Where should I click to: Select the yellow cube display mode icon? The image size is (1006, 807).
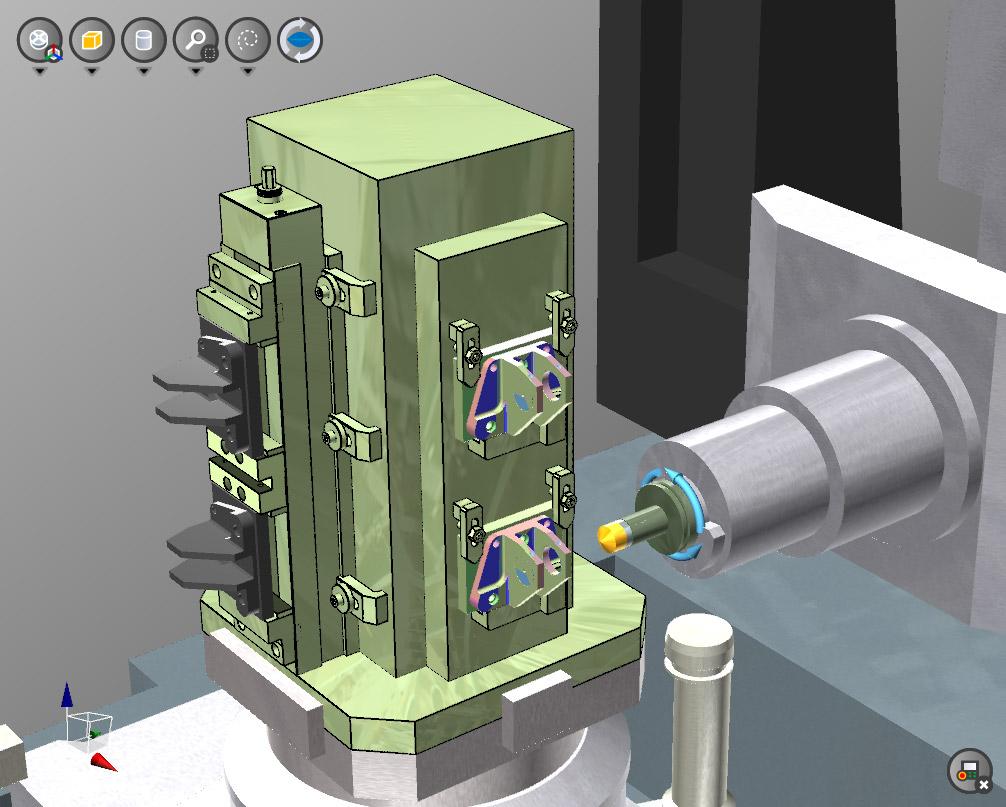coord(92,41)
